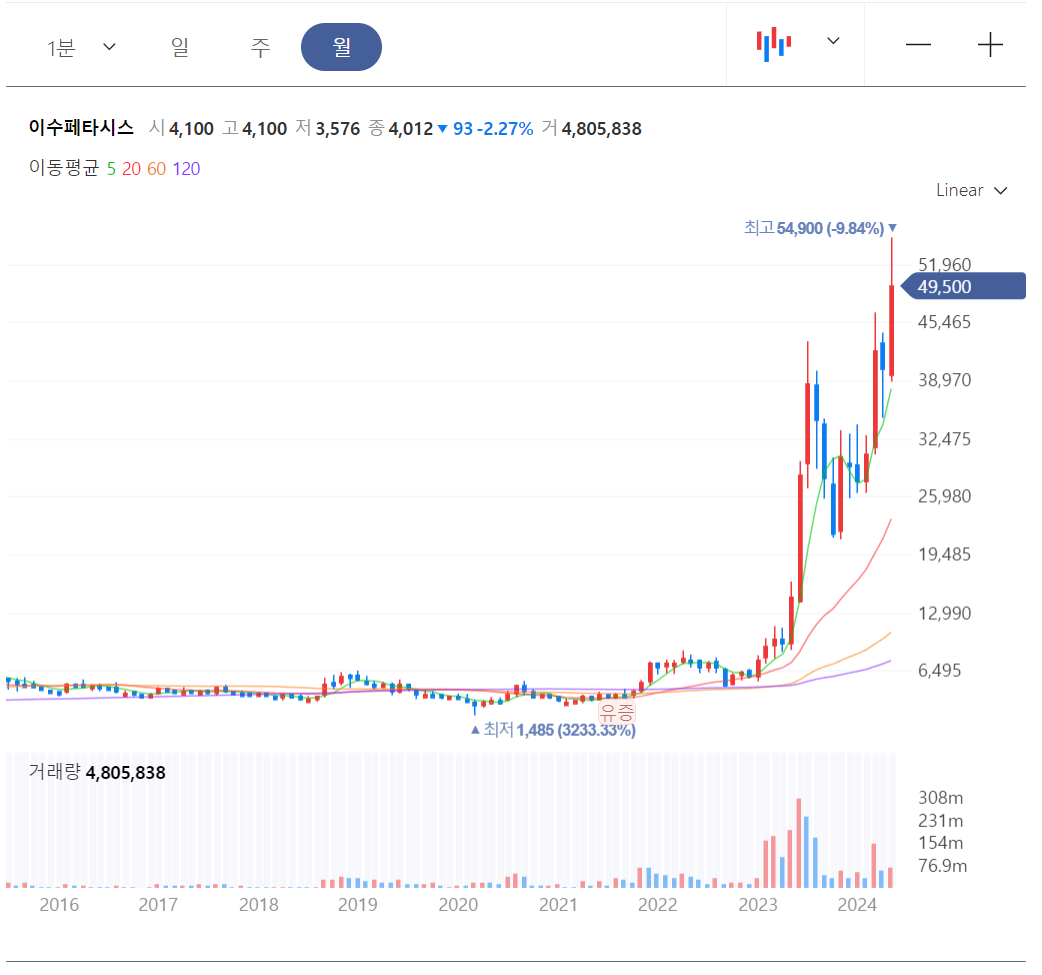Click the 2020 year axis label
This screenshot has width=1042, height=975.
point(459,905)
